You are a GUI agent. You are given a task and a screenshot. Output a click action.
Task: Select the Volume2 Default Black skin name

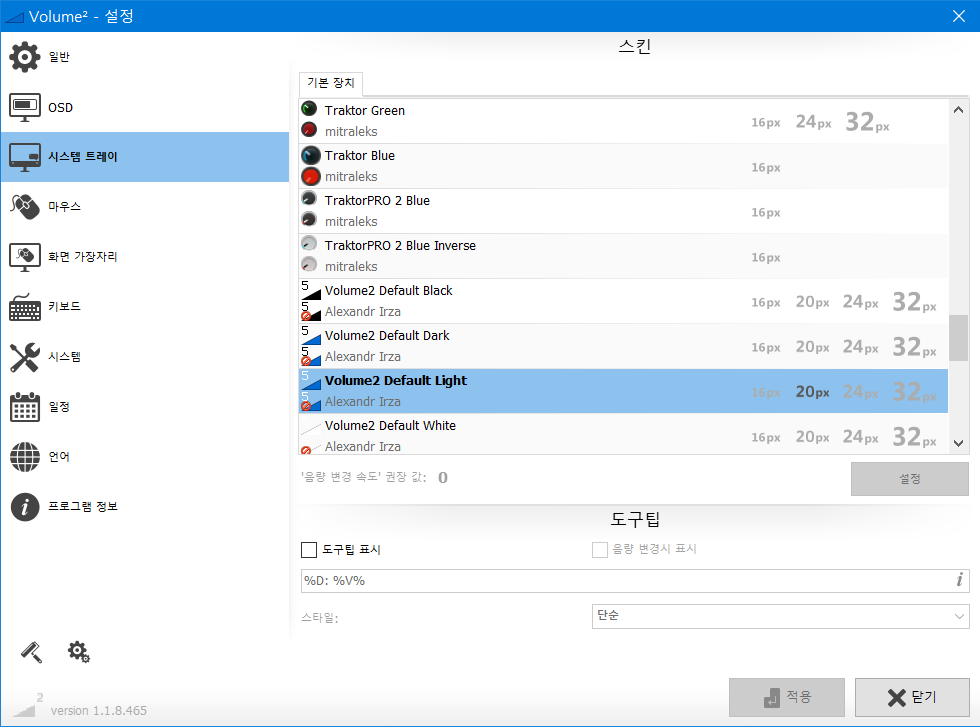(389, 291)
